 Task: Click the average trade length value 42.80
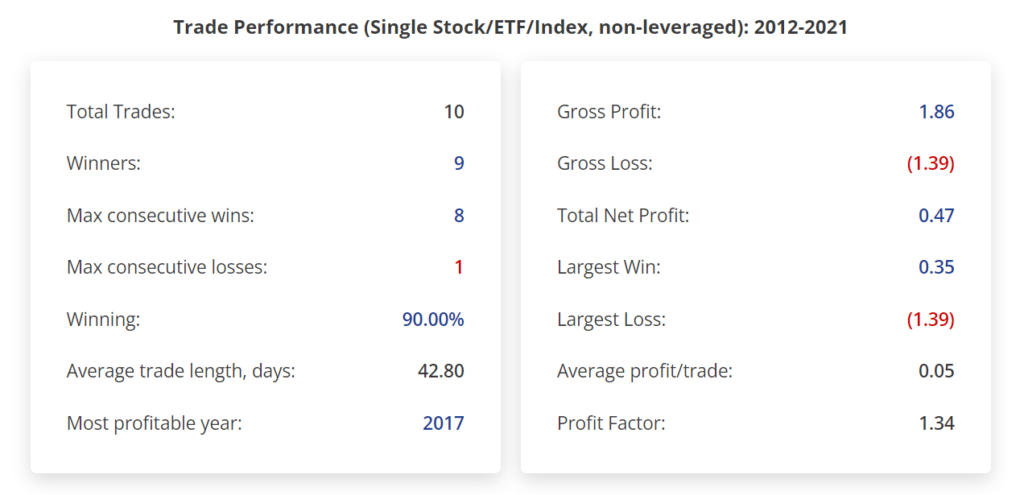(x=441, y=372)
